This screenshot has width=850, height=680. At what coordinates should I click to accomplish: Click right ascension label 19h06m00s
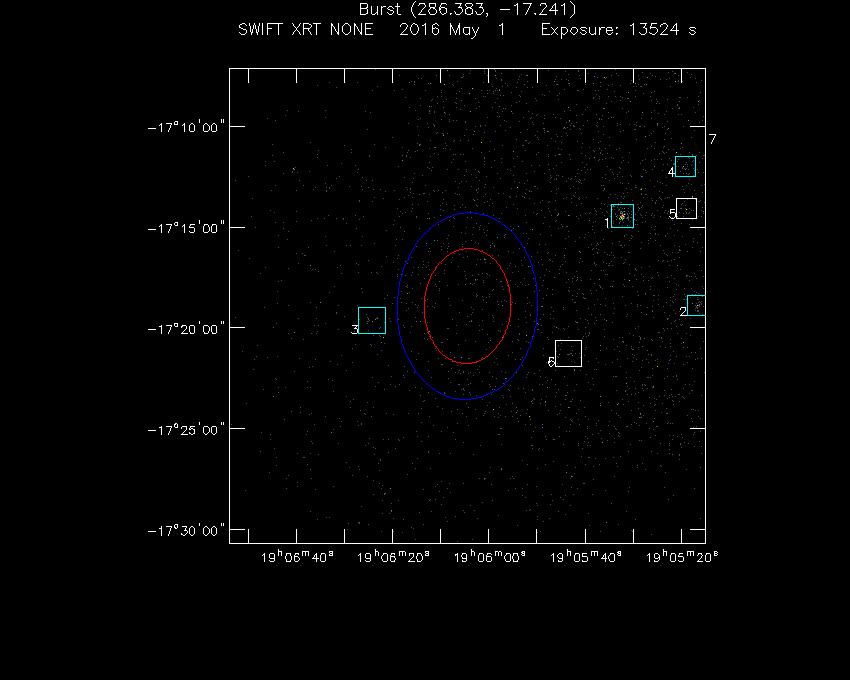pyautogui.click(x=490, y=557)
